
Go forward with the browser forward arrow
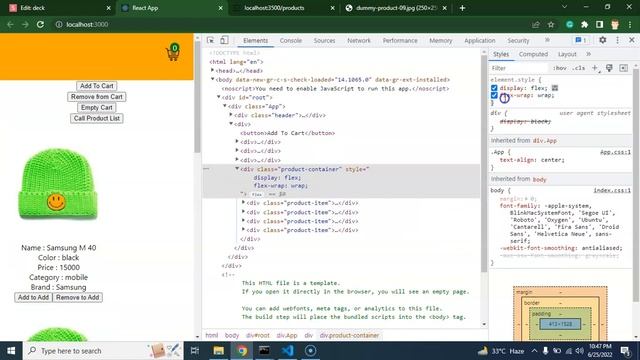25,24
